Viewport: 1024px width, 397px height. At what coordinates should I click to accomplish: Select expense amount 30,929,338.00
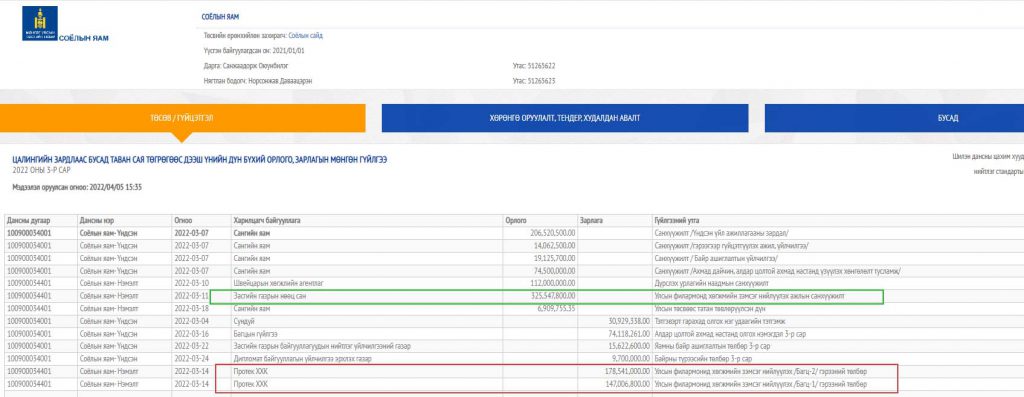coord(628,321)
